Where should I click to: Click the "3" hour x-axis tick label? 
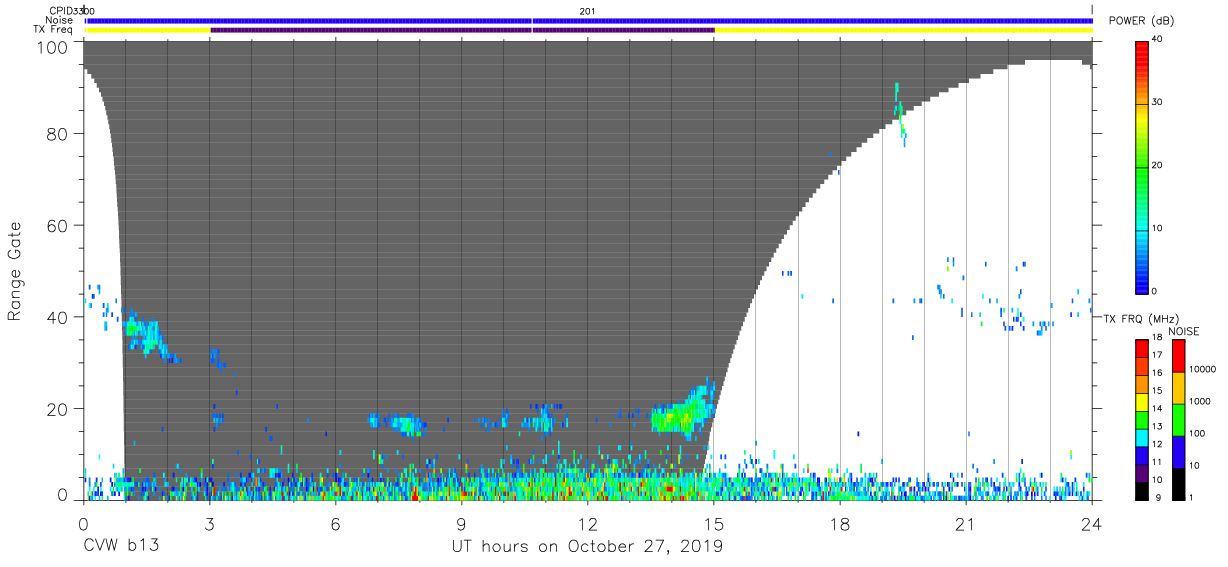pos(210,524)
